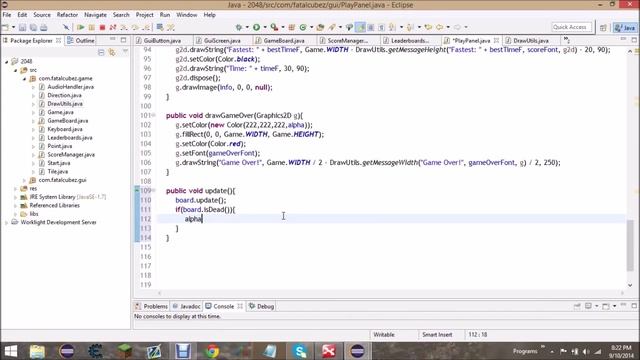Click the Print toolbar icon
Image resolution: width=640 pixels, height=360 pixels.
click(44, 27)
